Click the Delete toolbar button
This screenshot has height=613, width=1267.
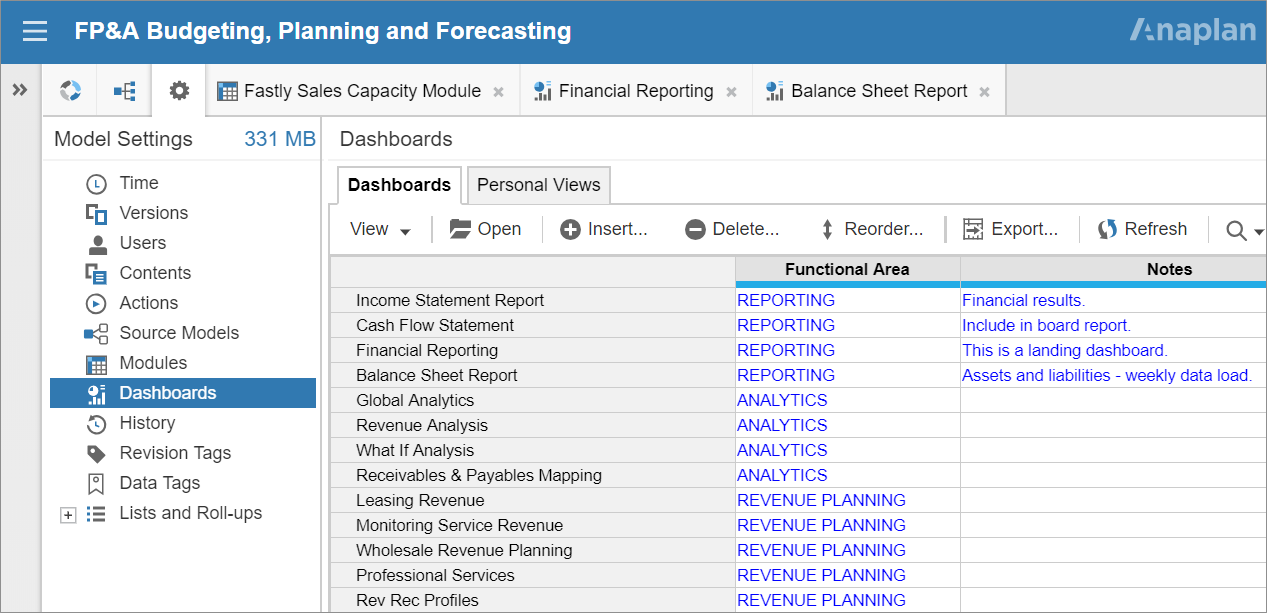point(732,229)
